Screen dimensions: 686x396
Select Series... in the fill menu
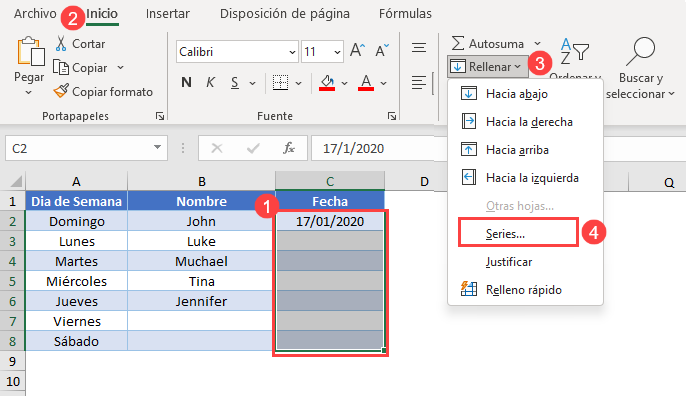coord(518,233)
